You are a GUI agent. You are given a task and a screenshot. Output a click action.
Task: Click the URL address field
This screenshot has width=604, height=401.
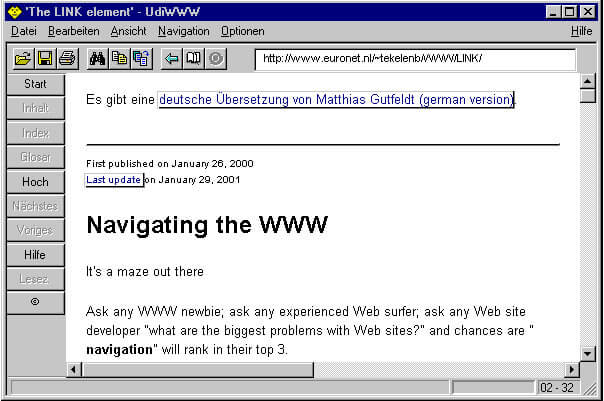(415, 59)
